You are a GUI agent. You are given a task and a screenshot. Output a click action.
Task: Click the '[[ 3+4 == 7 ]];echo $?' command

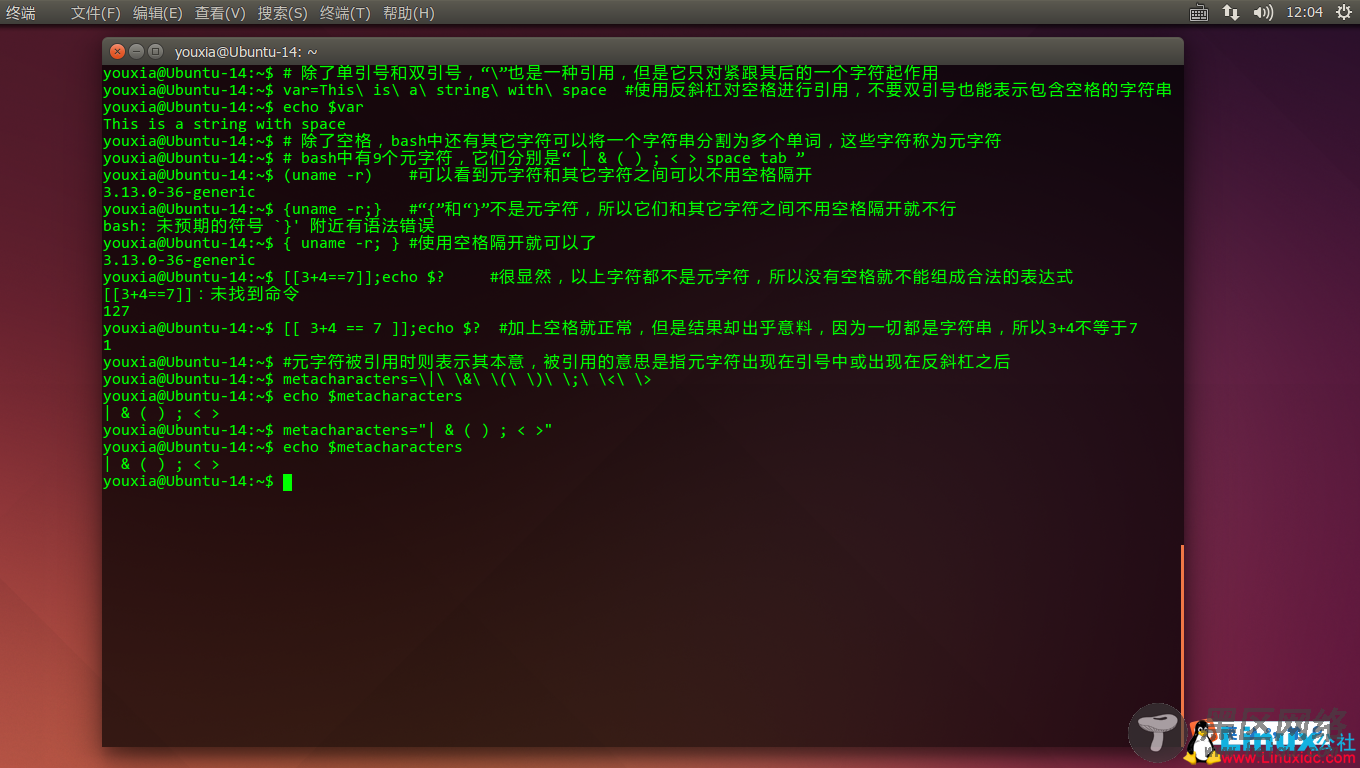[x=382, y=328]
